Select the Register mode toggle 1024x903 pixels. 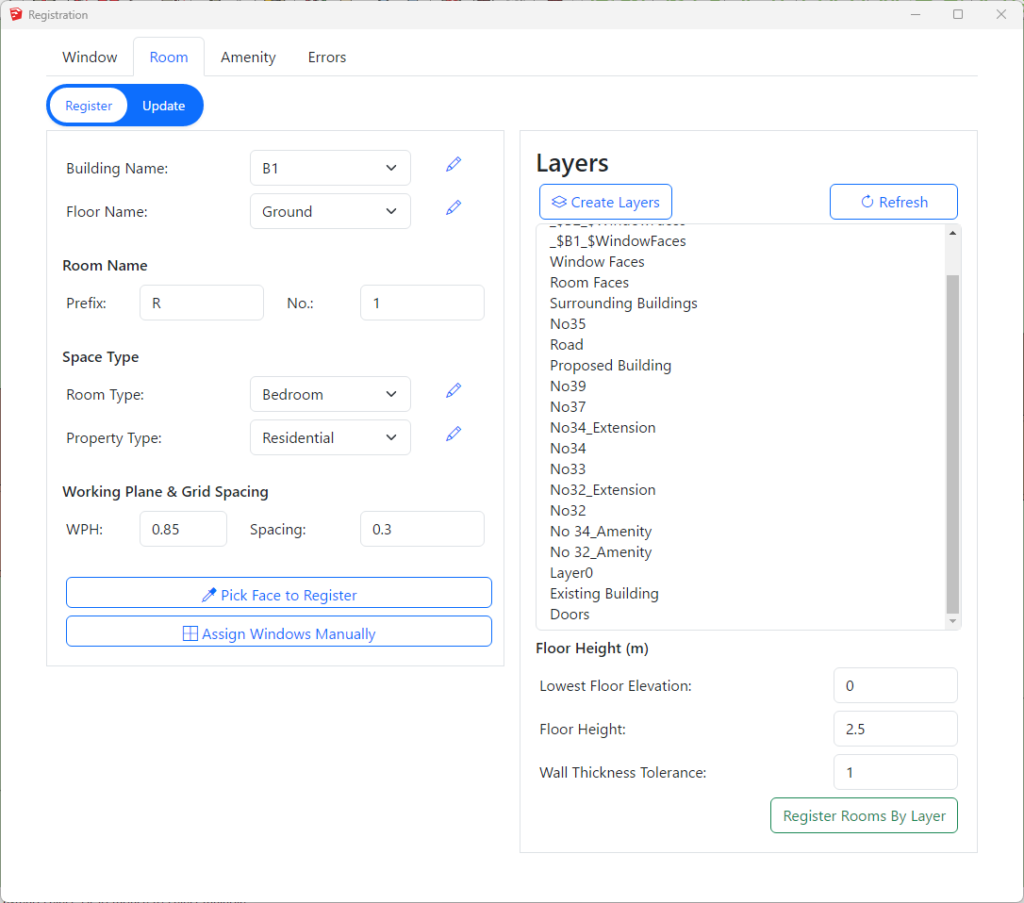pos(89,106)
